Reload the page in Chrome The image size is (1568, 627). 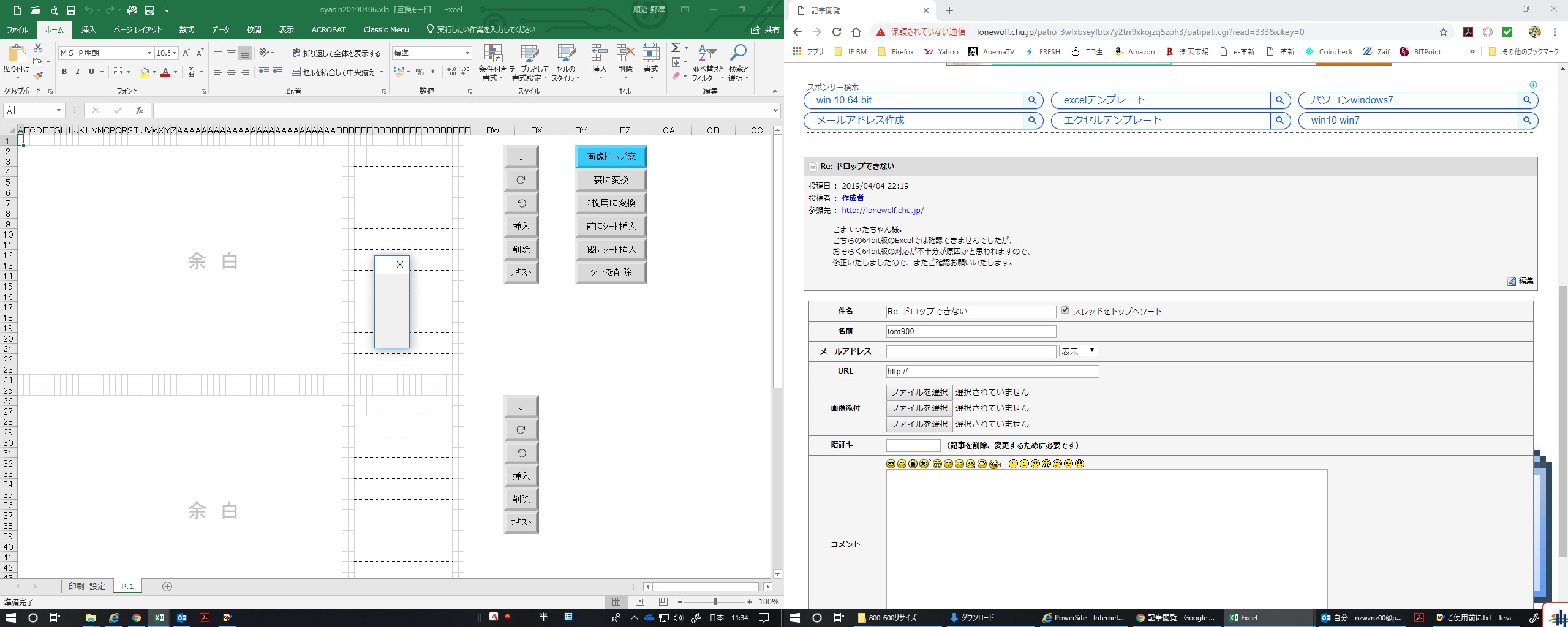836,32
